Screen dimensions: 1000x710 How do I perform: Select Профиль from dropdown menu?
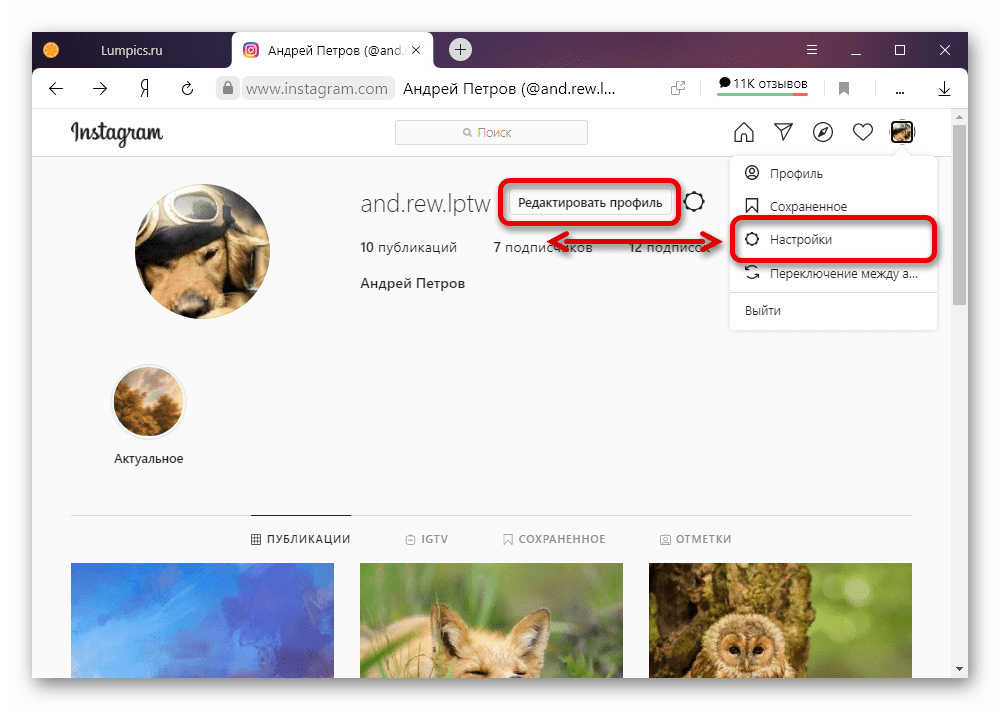click(x=796, y=173)
